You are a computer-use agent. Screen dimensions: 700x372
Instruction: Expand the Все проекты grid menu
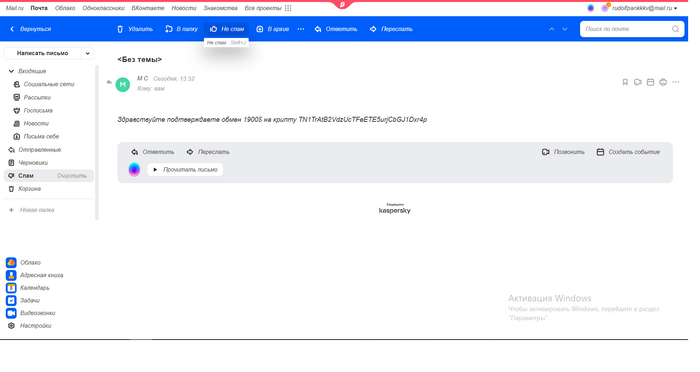[268, 8]
